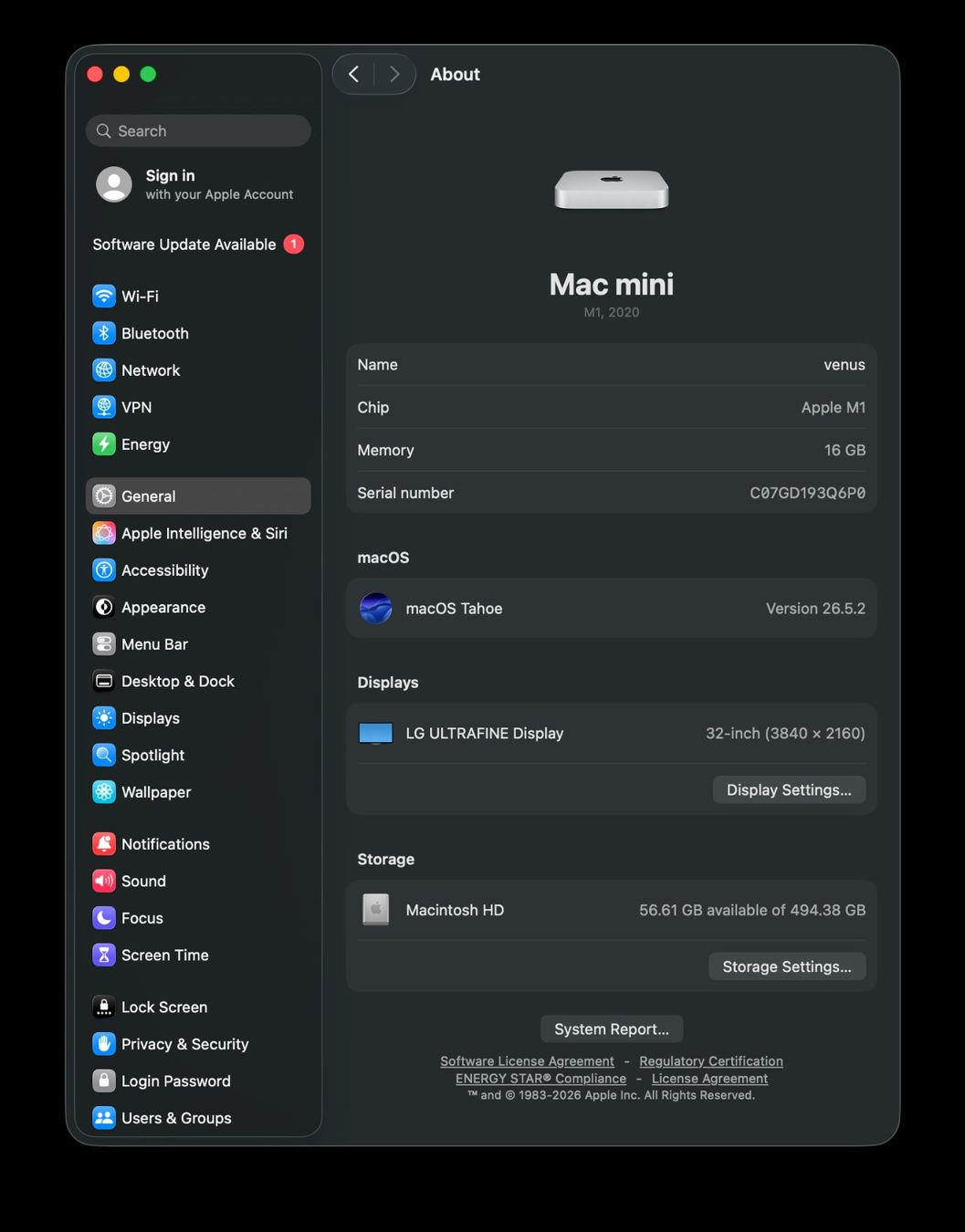This screenshot has height=1232, width=965.
Task: Select the Users & Groups icon
Action: pos(104,1117)
